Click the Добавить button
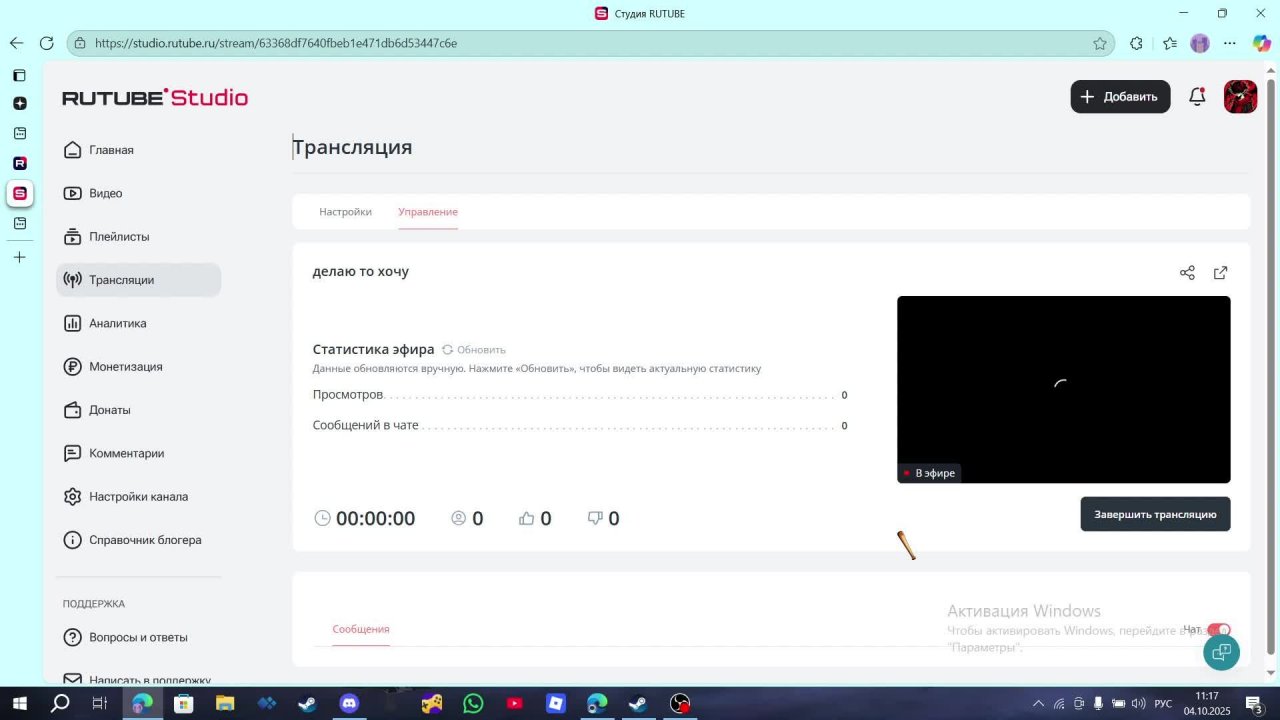The height and width of the screenshot is (720, 1280). pos(1120,96)
